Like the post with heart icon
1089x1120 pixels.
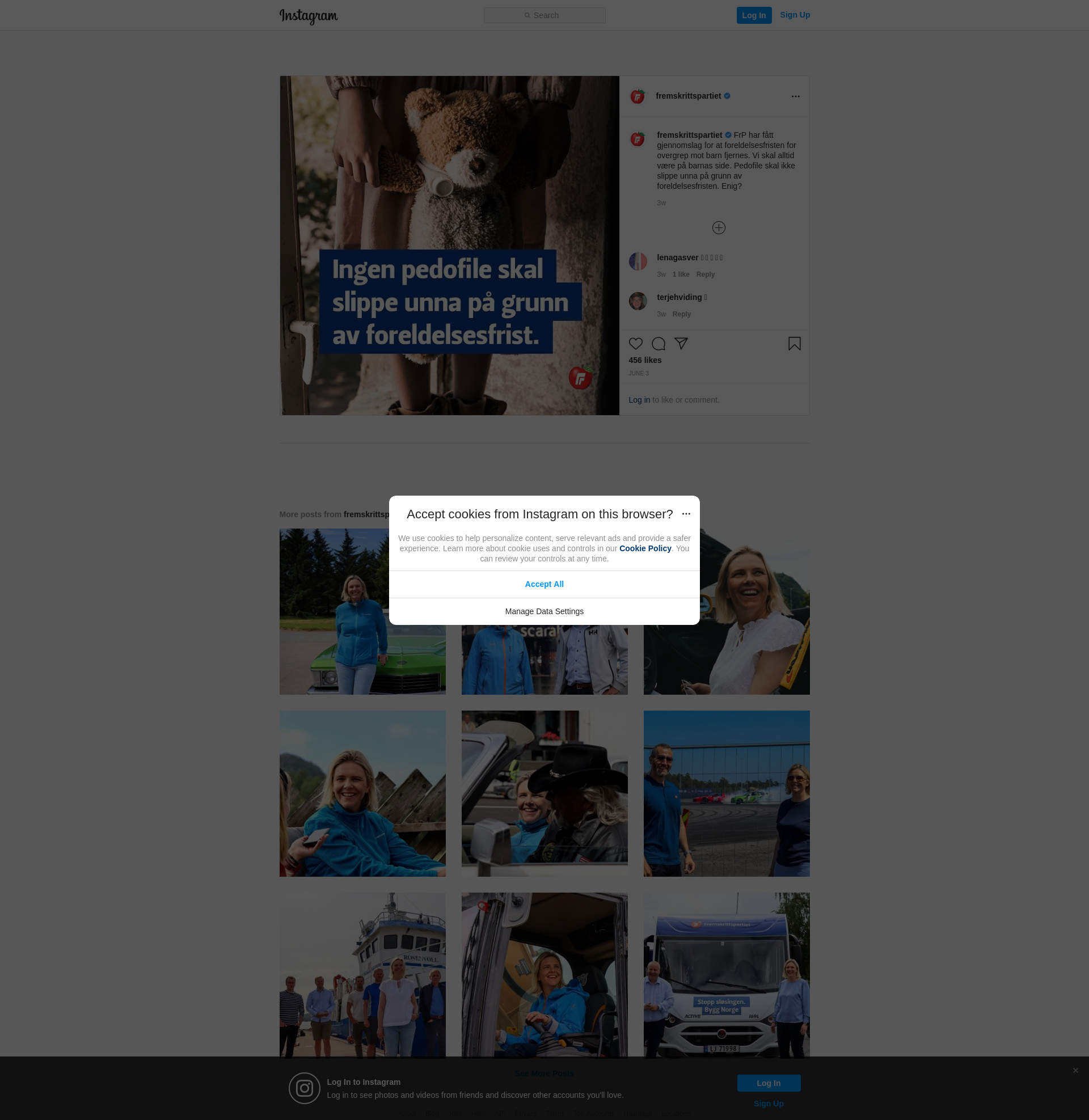point(635,344)
